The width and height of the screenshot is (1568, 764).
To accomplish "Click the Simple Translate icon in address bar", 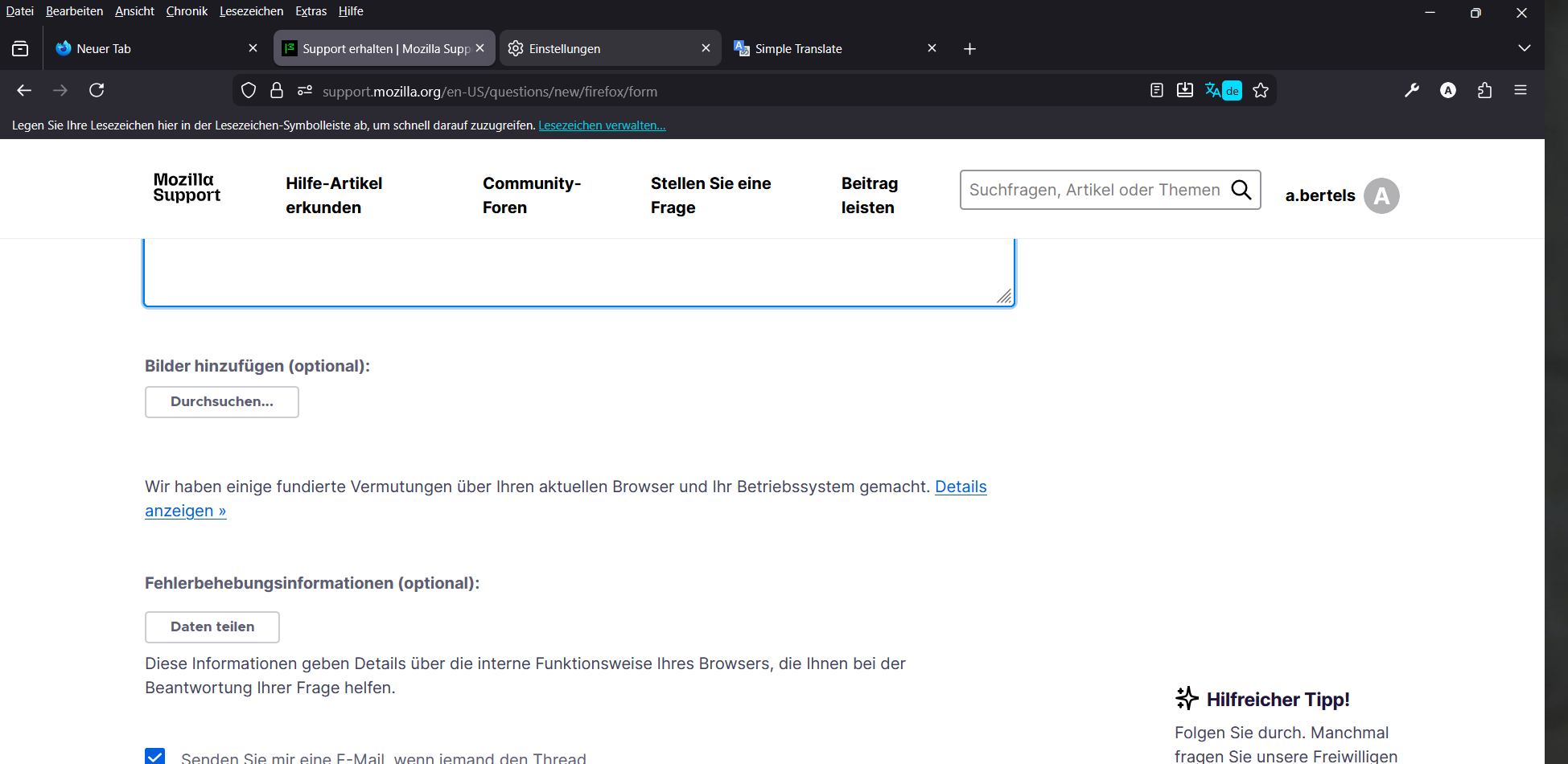I will click(1222, 91).
